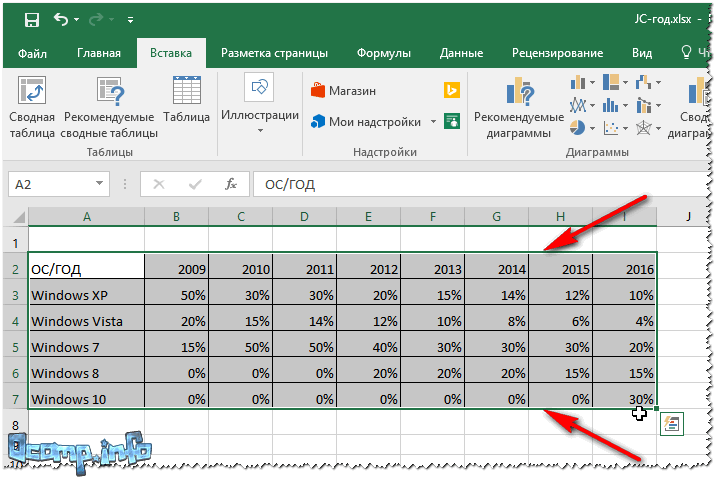Viewport: 722px width, 478px height.
Task: Select the Вставка tab
Action: tap(171, 53)
